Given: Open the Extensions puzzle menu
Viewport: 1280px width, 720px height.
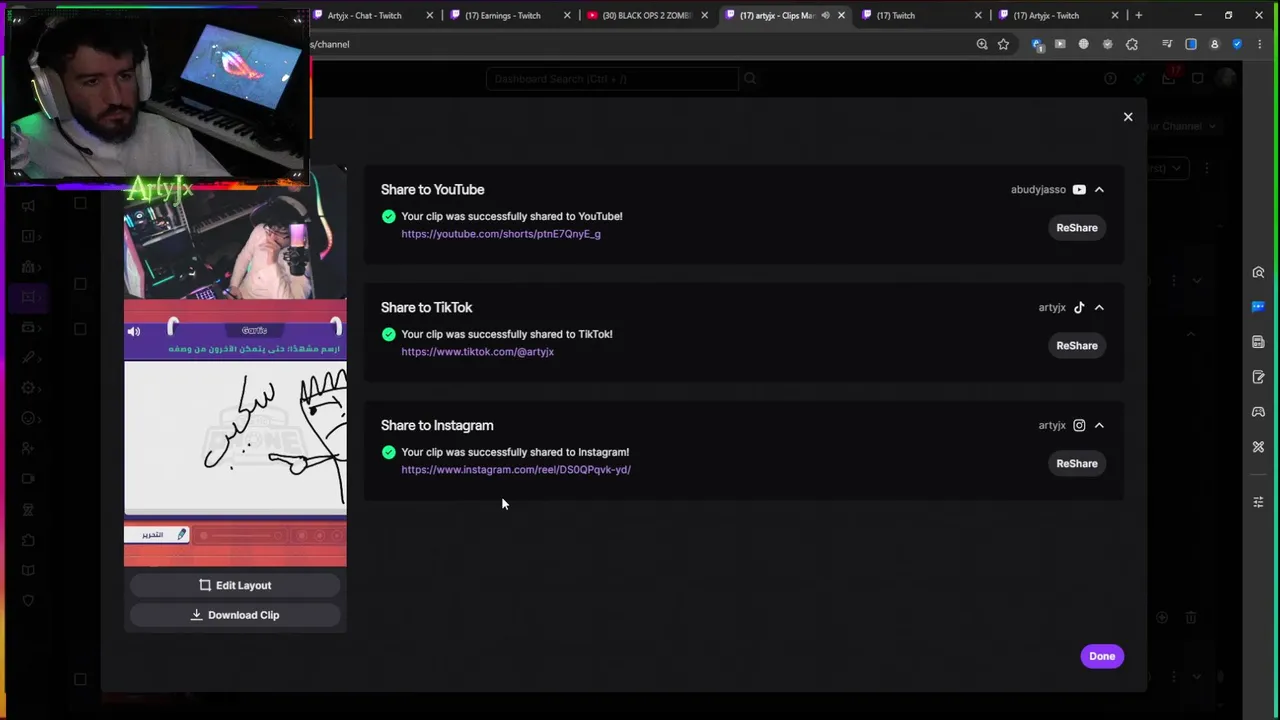Looking at the screenshot, I should (x=1131, y=44).
